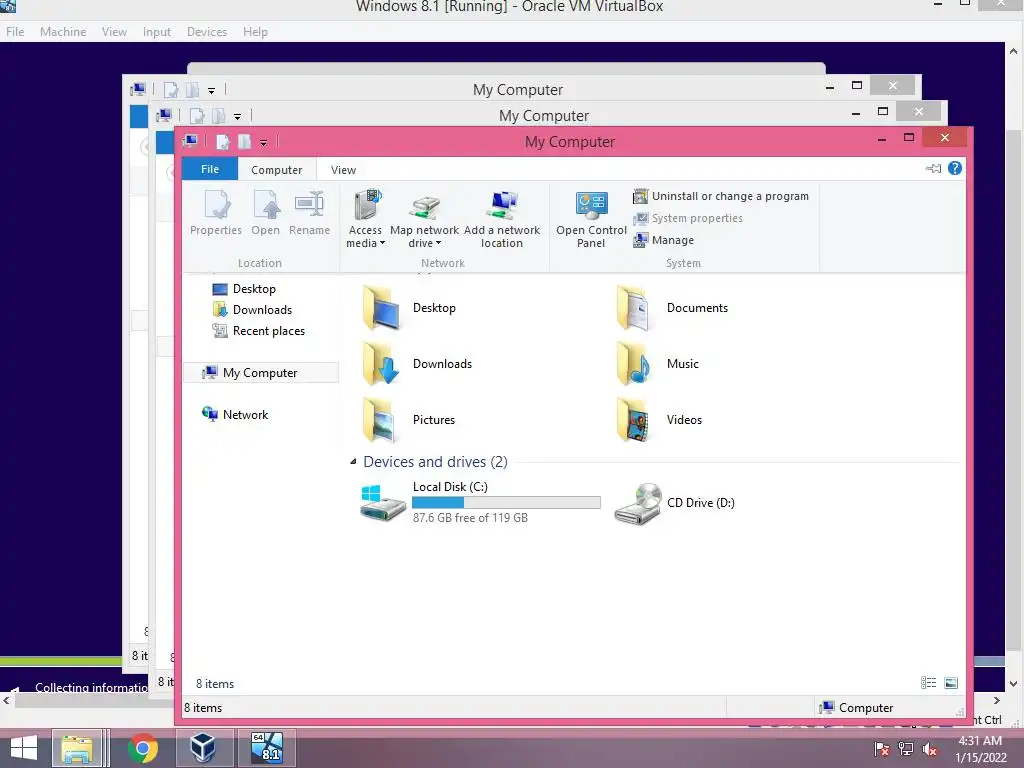Switch to the View ribbon tab
This screenshot has height=768, width=1024.
click(344, 170)
